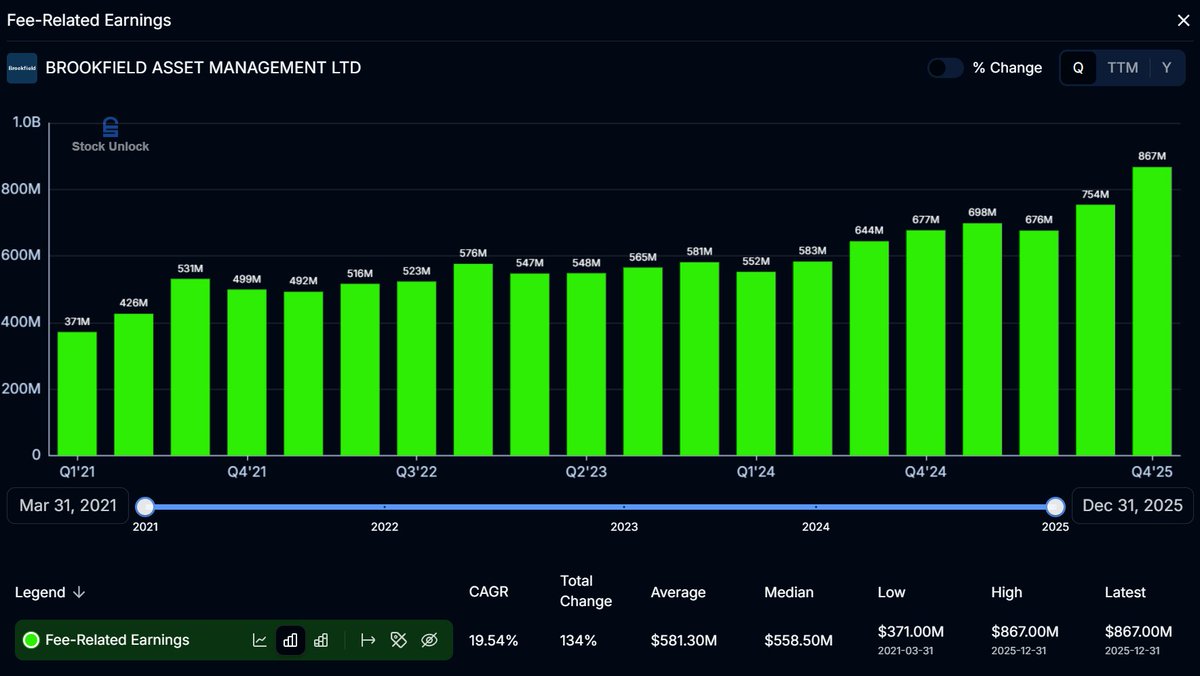Click the bar labeled 644M

pos(868,349)
